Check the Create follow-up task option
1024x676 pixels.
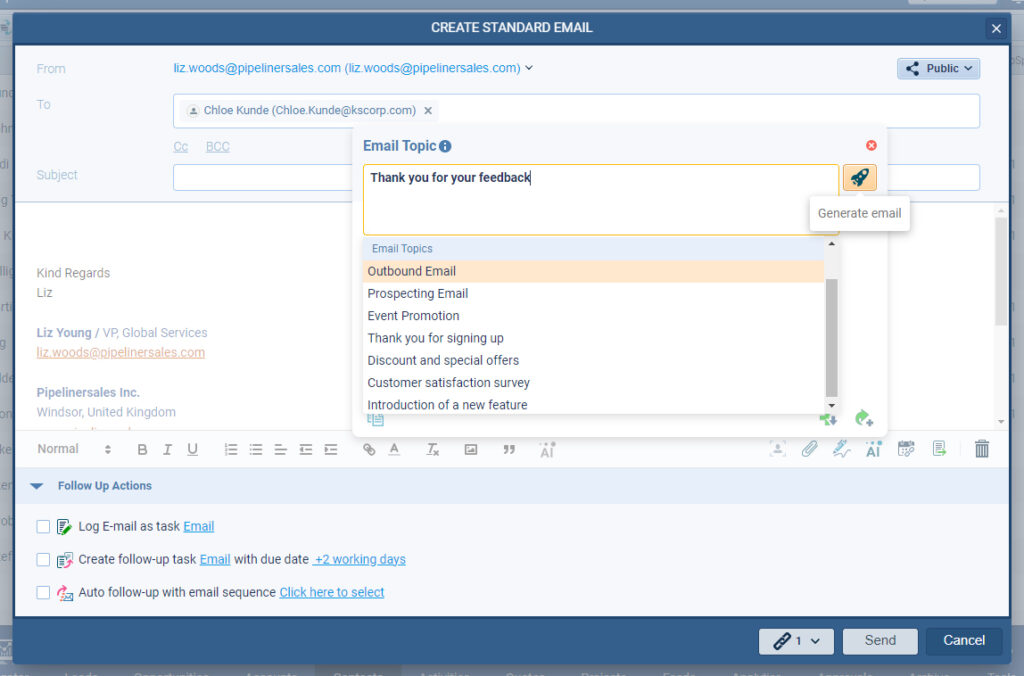pos(42,559)
